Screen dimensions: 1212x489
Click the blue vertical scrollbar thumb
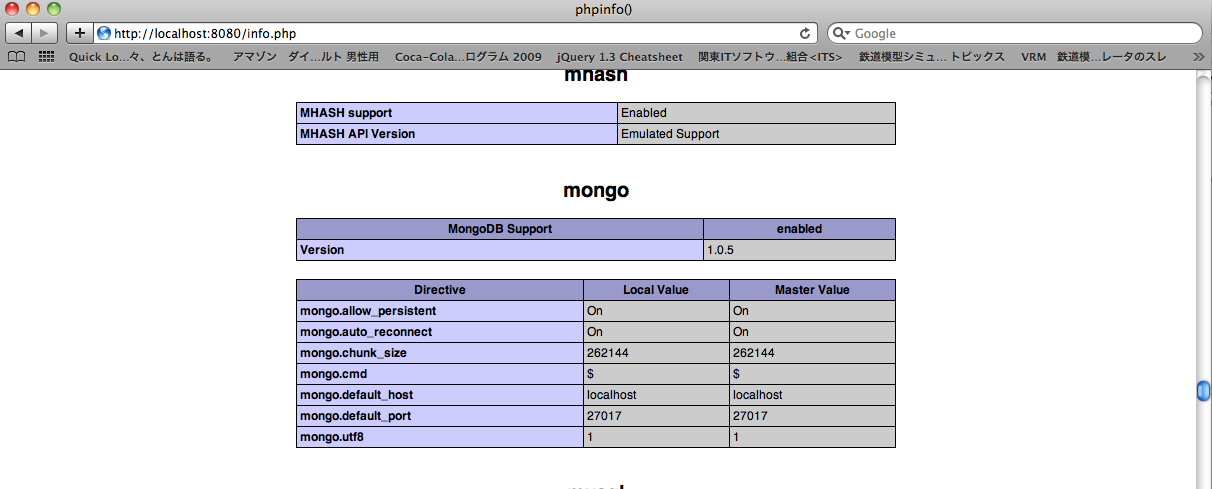coord(1203,391)
